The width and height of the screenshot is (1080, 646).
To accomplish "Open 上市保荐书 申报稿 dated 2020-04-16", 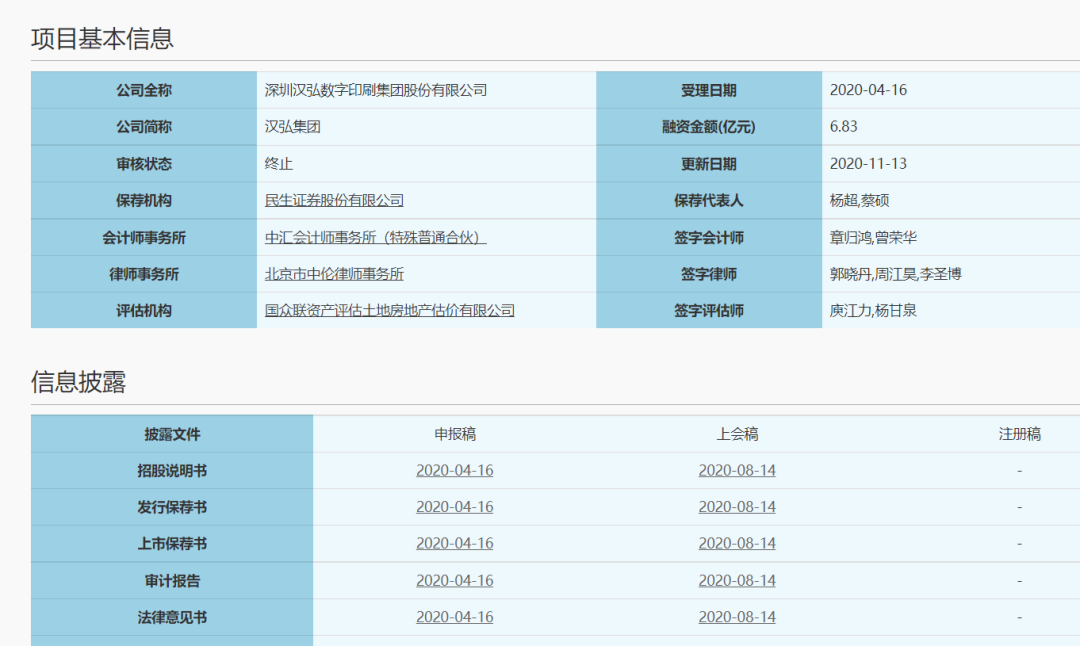I will click(455, 543).
